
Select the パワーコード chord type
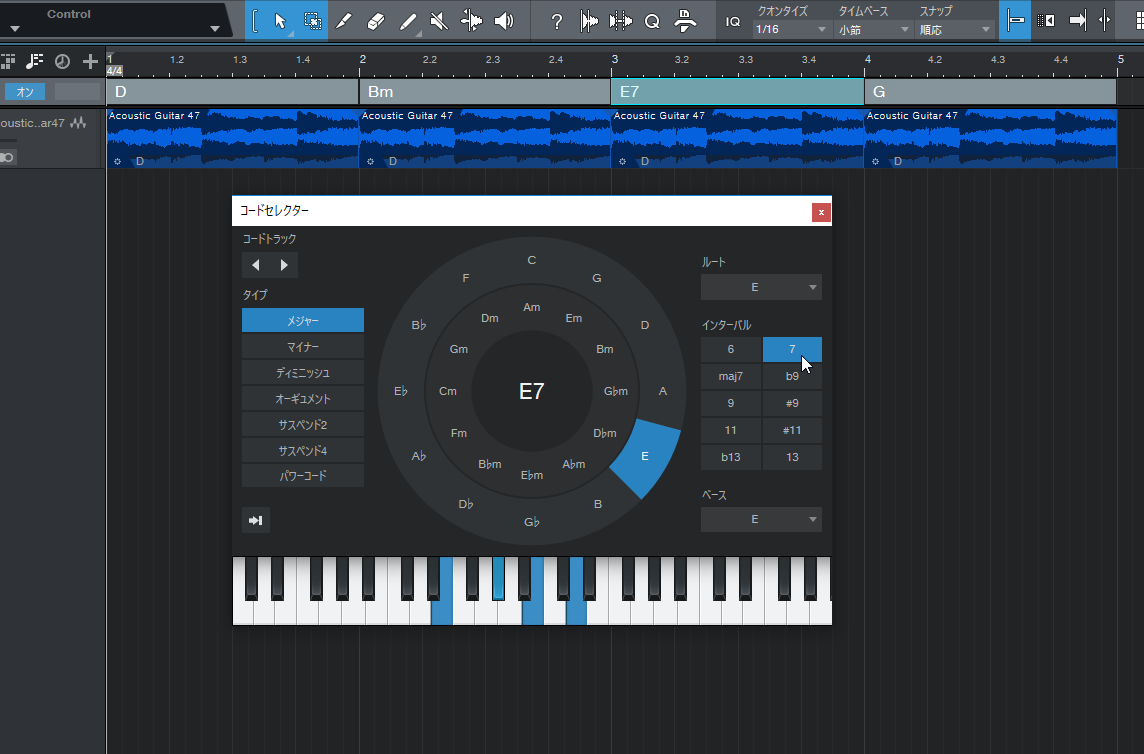(x=303, y=476)
